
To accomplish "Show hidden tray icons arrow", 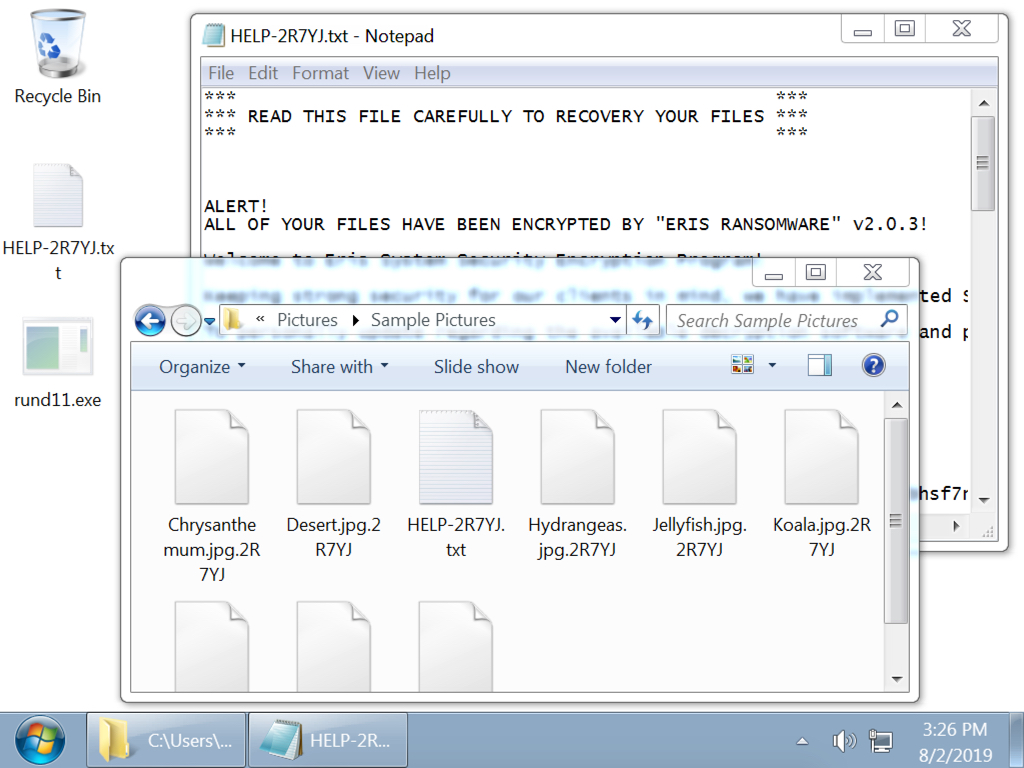I will coord(802,741).
